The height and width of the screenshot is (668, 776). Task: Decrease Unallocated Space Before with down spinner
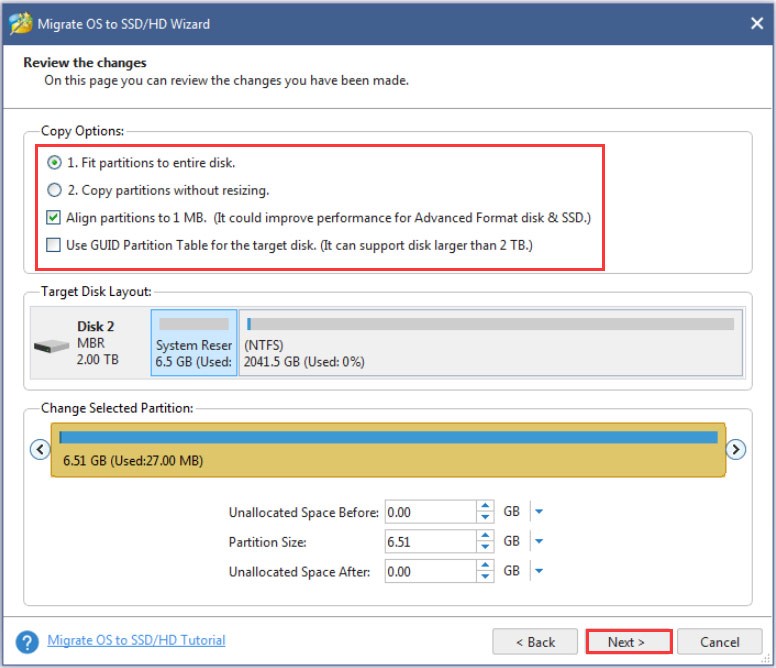click(x=485, y=517)
